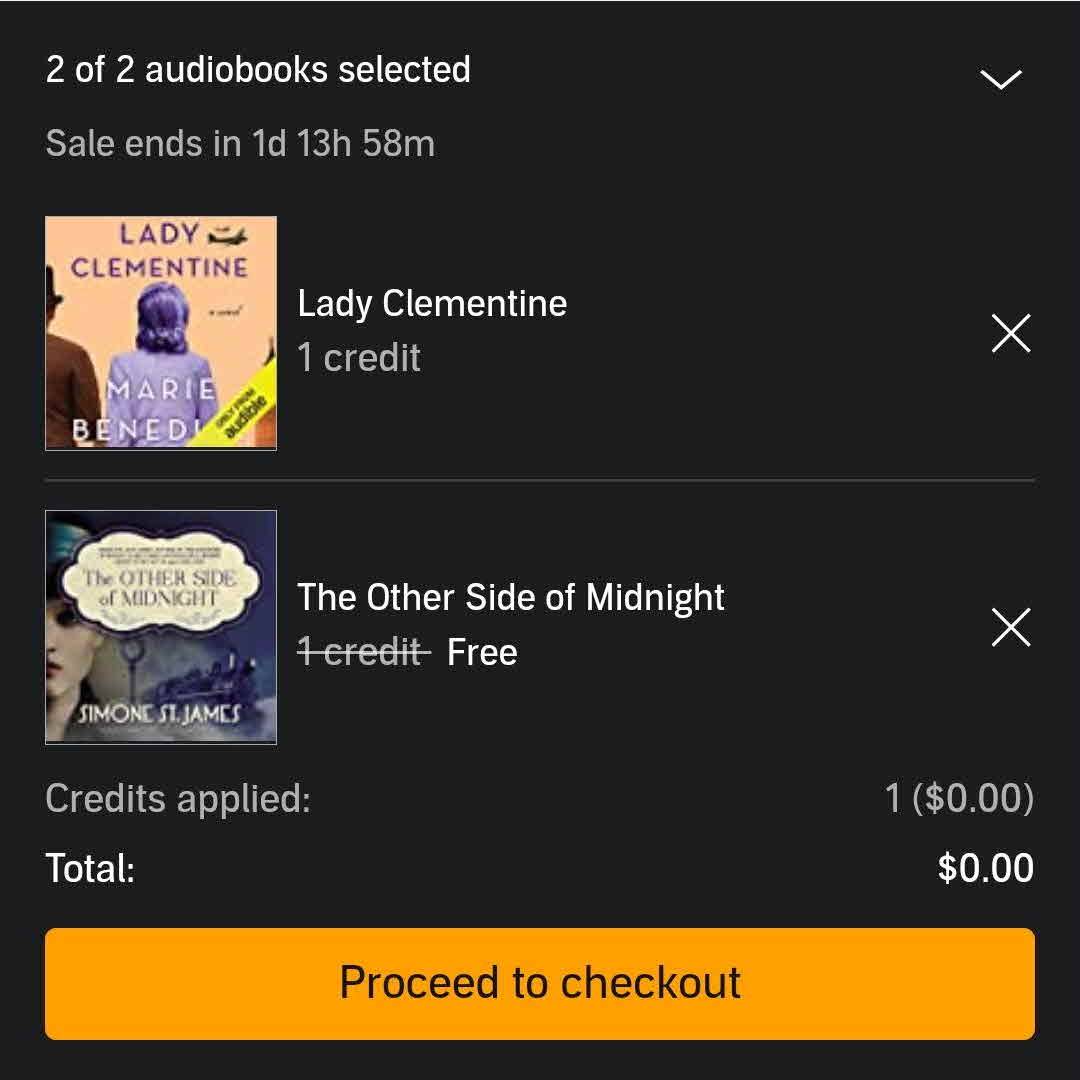The height and width of the screenshot is (1080, 1080).
Task: Proceed to checkout
Action: tap(540, 983)
